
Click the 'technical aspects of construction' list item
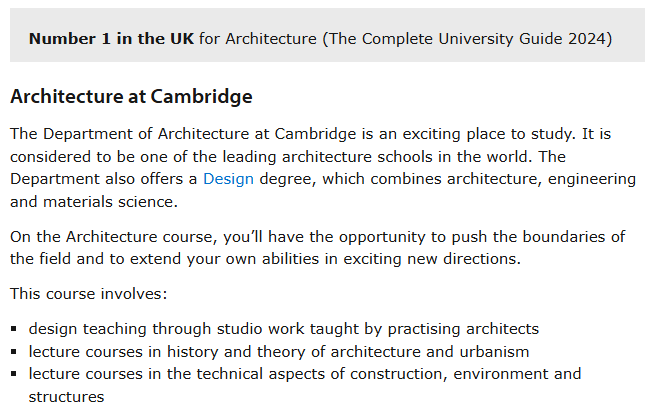pos(305,385)
